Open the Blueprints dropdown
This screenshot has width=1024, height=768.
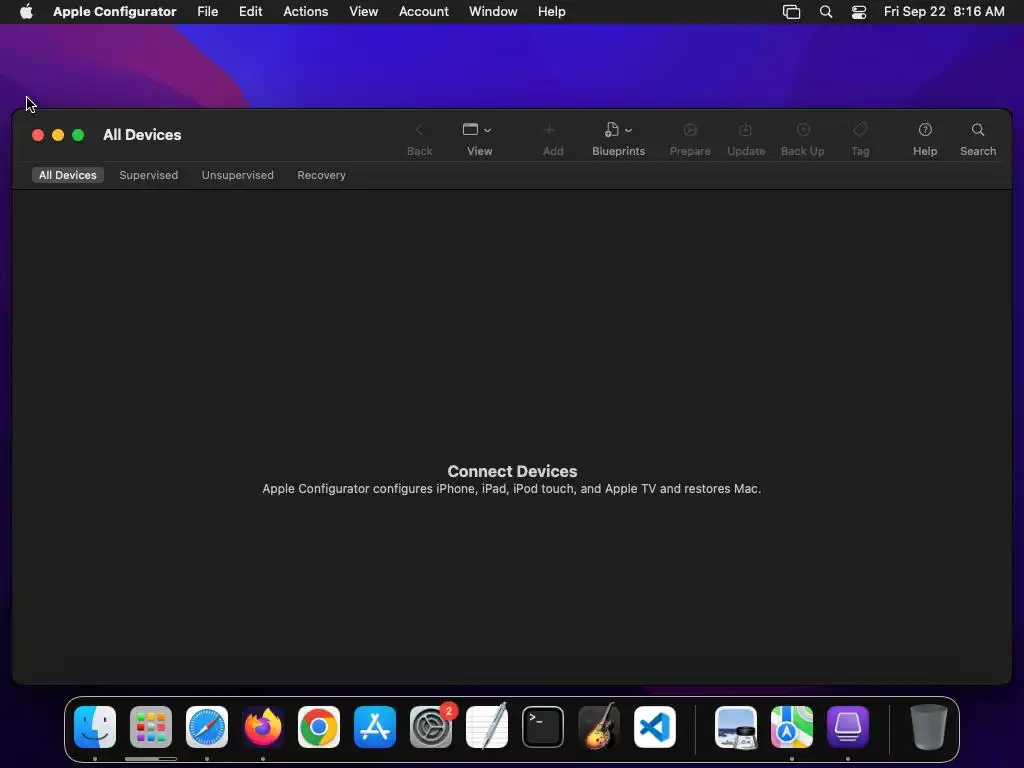(x=618, y=130)
